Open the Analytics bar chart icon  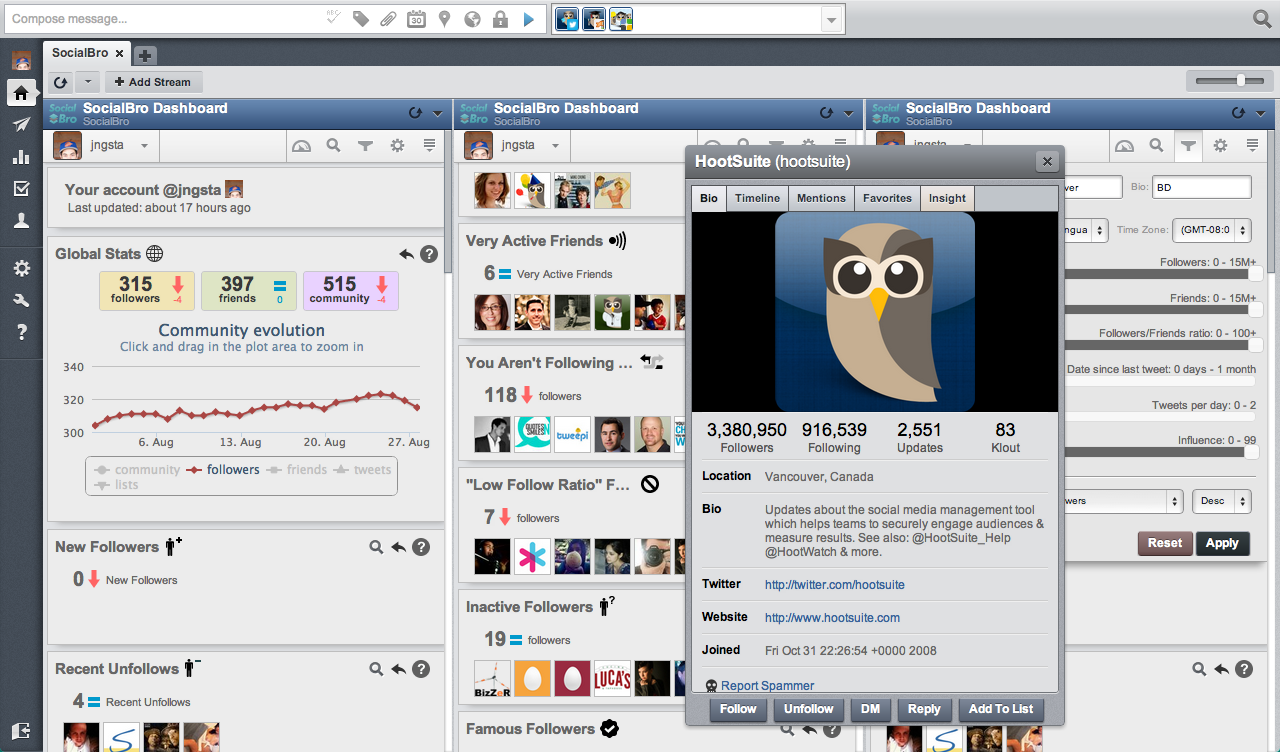[21, 156]
